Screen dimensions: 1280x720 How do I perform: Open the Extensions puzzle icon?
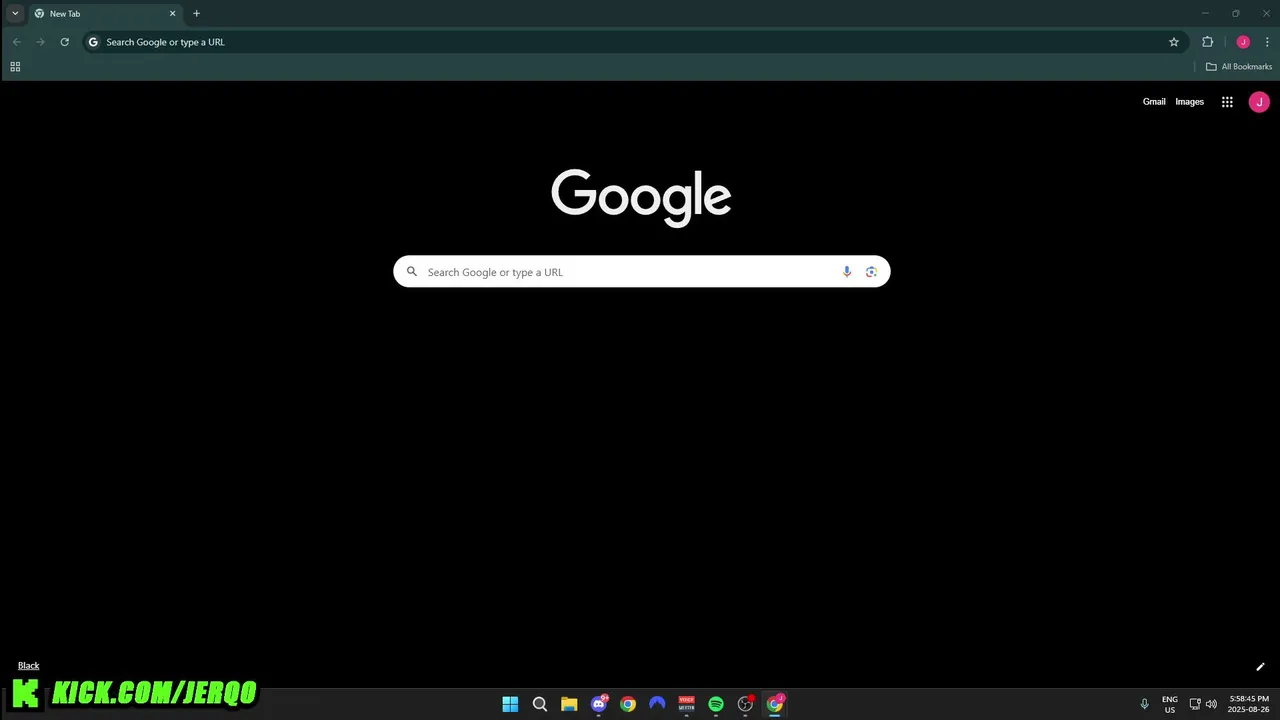(x=1207, y=42)
